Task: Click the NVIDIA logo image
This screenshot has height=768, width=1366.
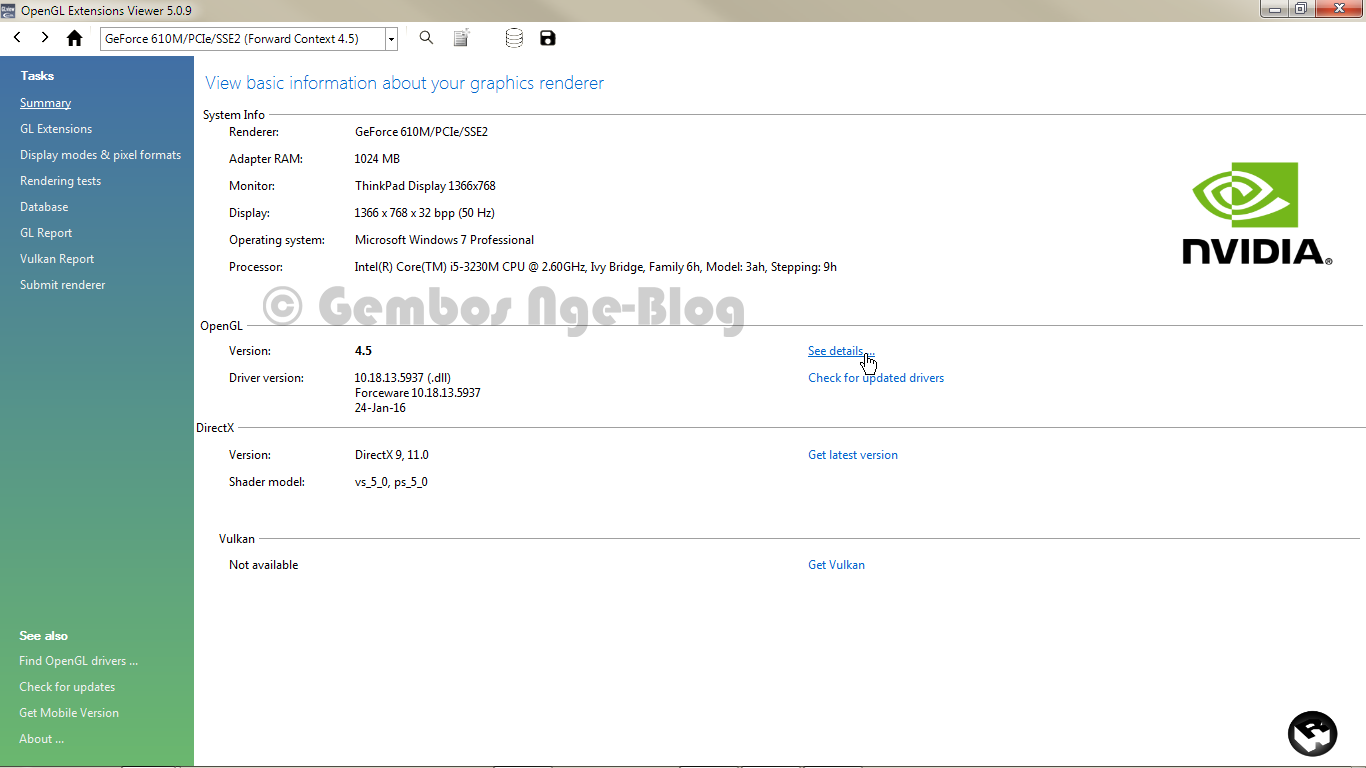Action: coord(1258,213)
